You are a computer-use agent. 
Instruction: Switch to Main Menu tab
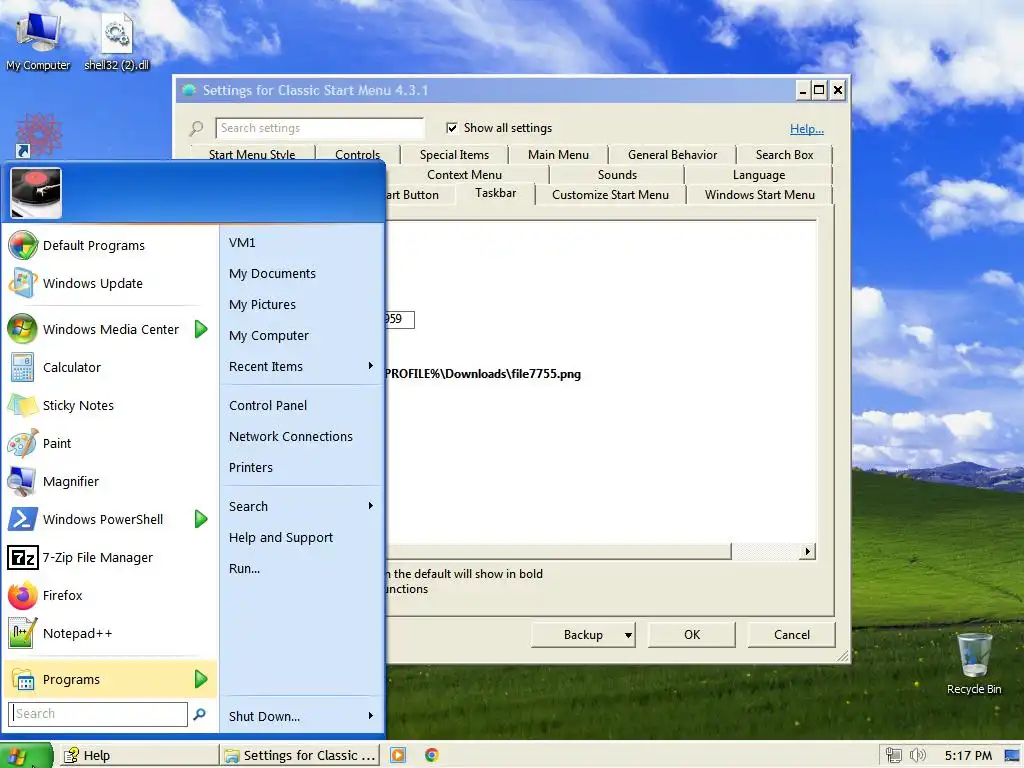[558, 155]
